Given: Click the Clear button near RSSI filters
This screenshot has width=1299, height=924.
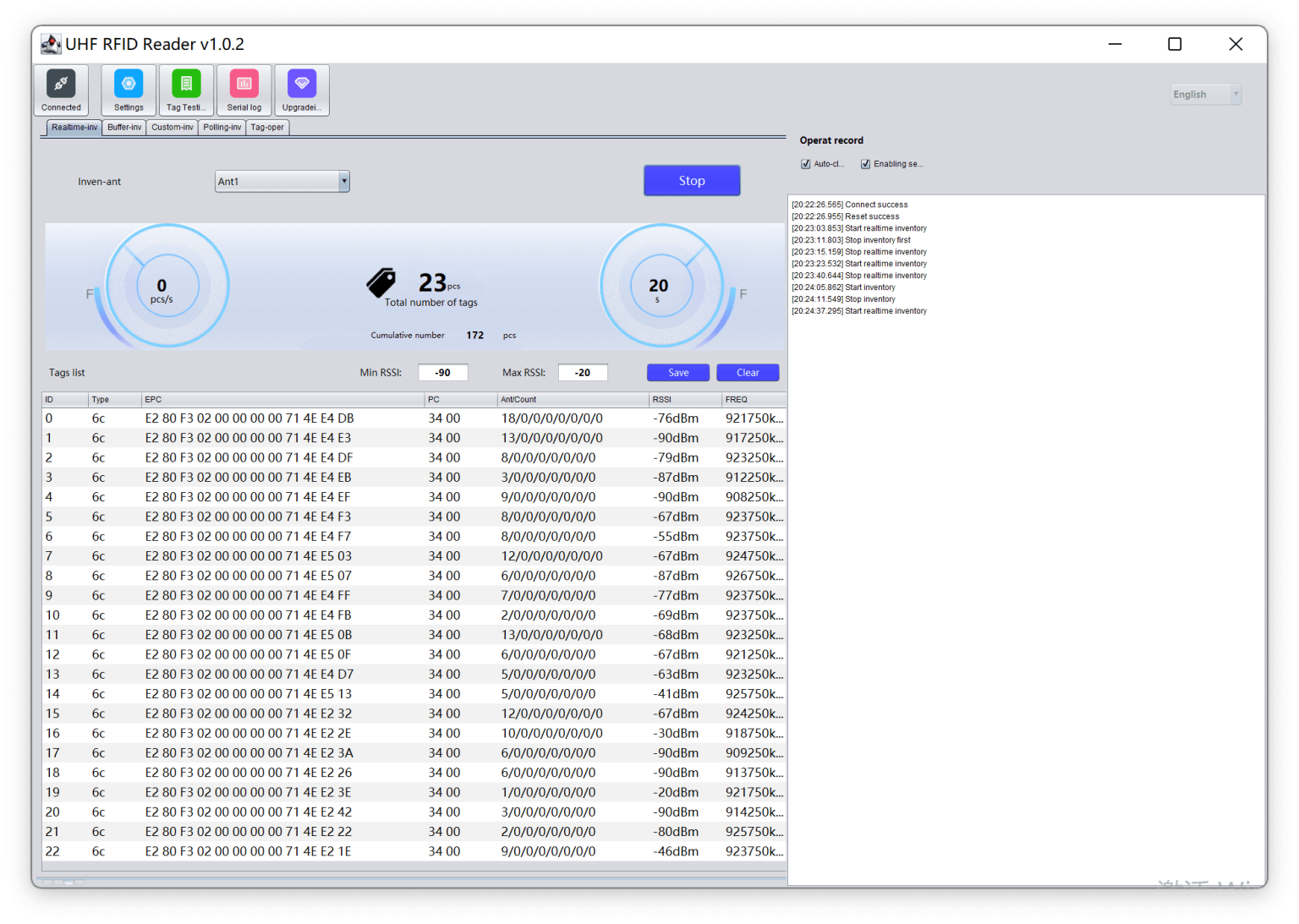Looking at the screenshot, I should 747,372.
